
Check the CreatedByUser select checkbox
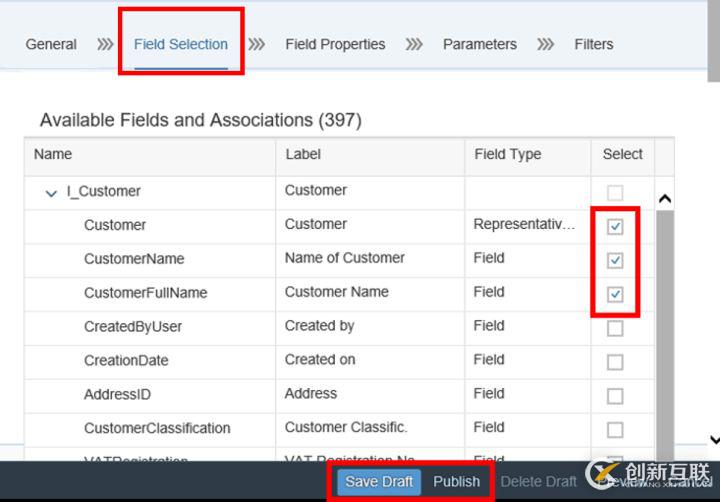(615, 328)
